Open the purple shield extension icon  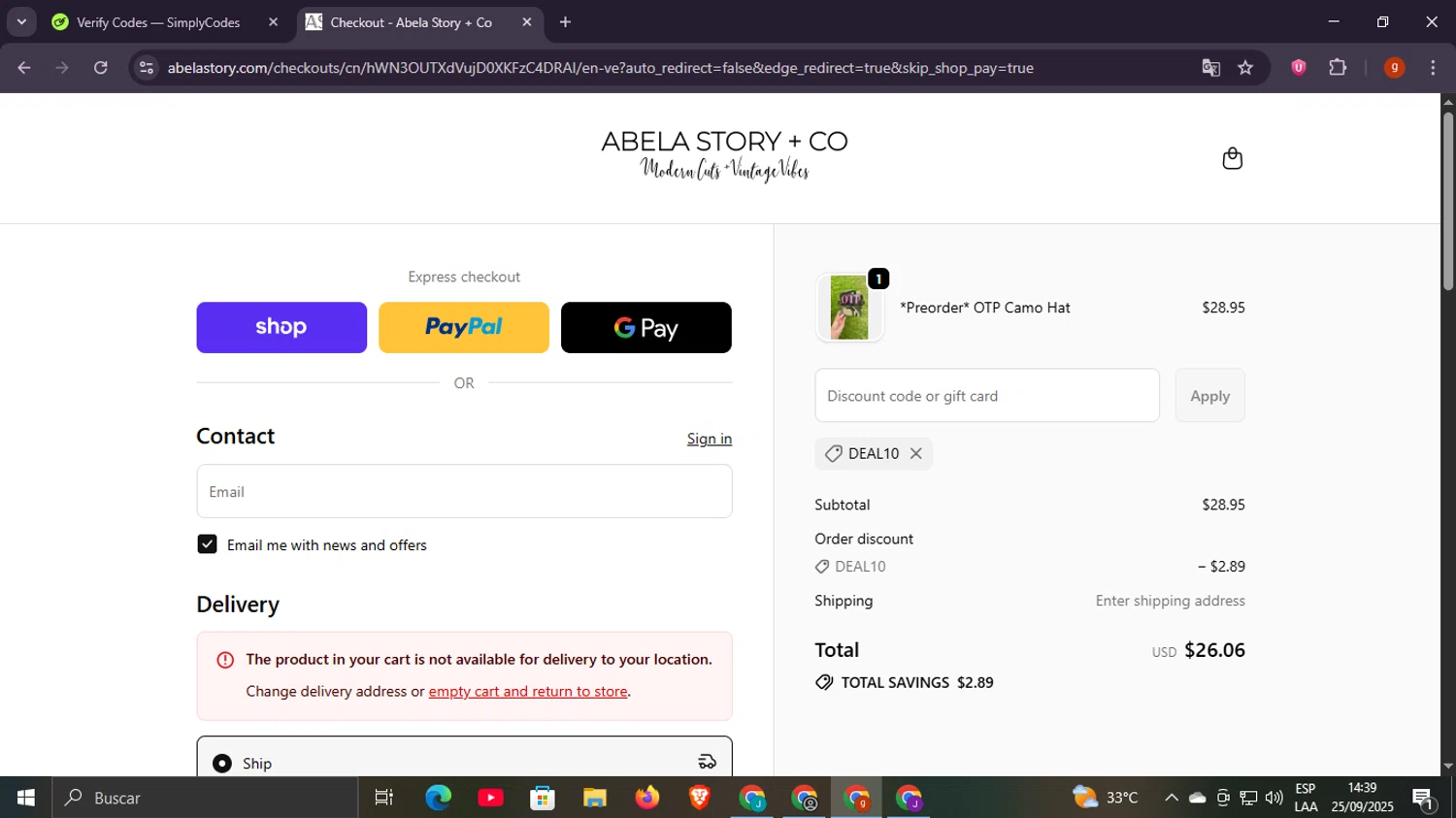(x=1299, y=68)
